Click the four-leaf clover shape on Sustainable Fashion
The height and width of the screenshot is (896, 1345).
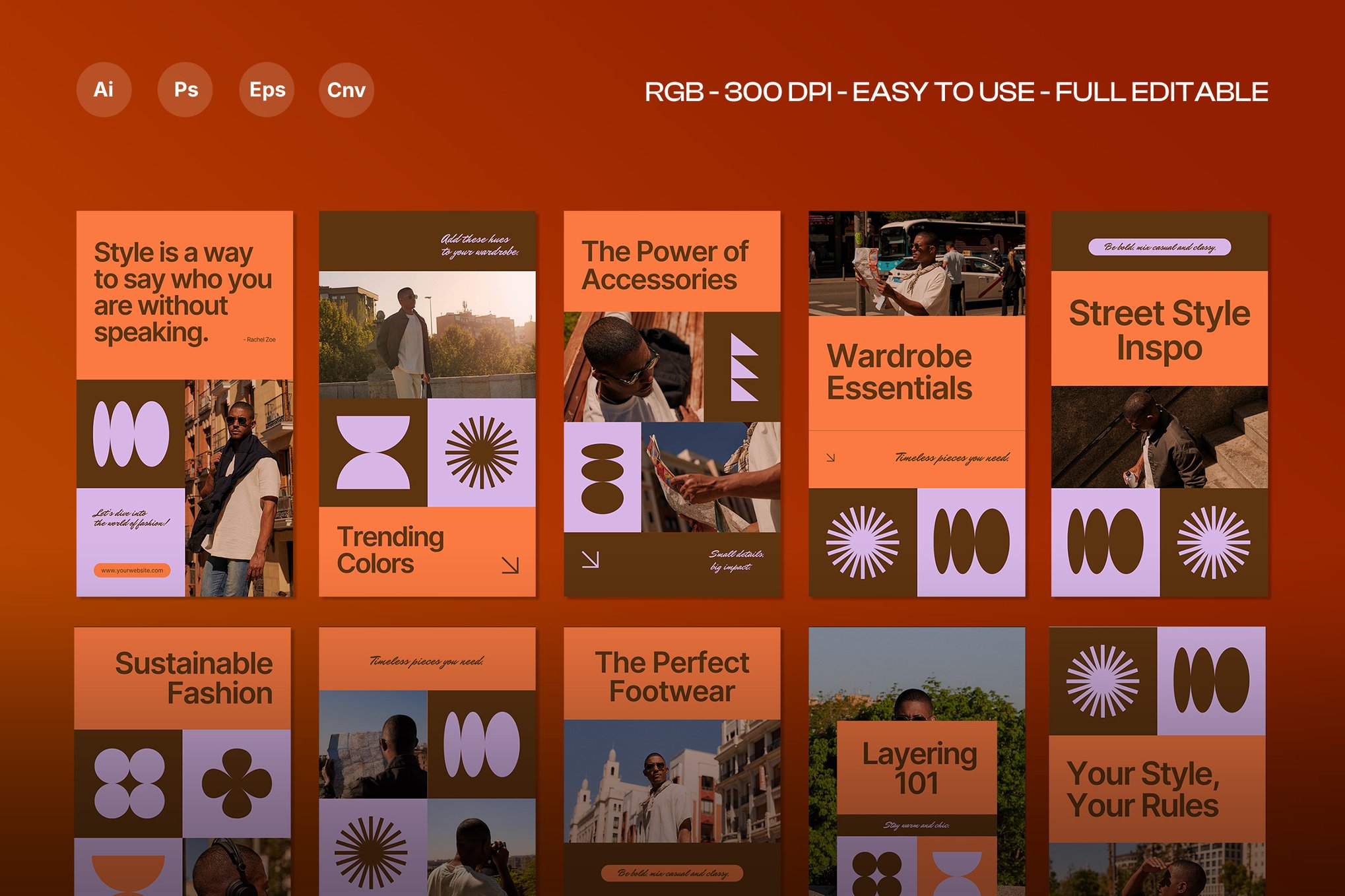[236, 783]
